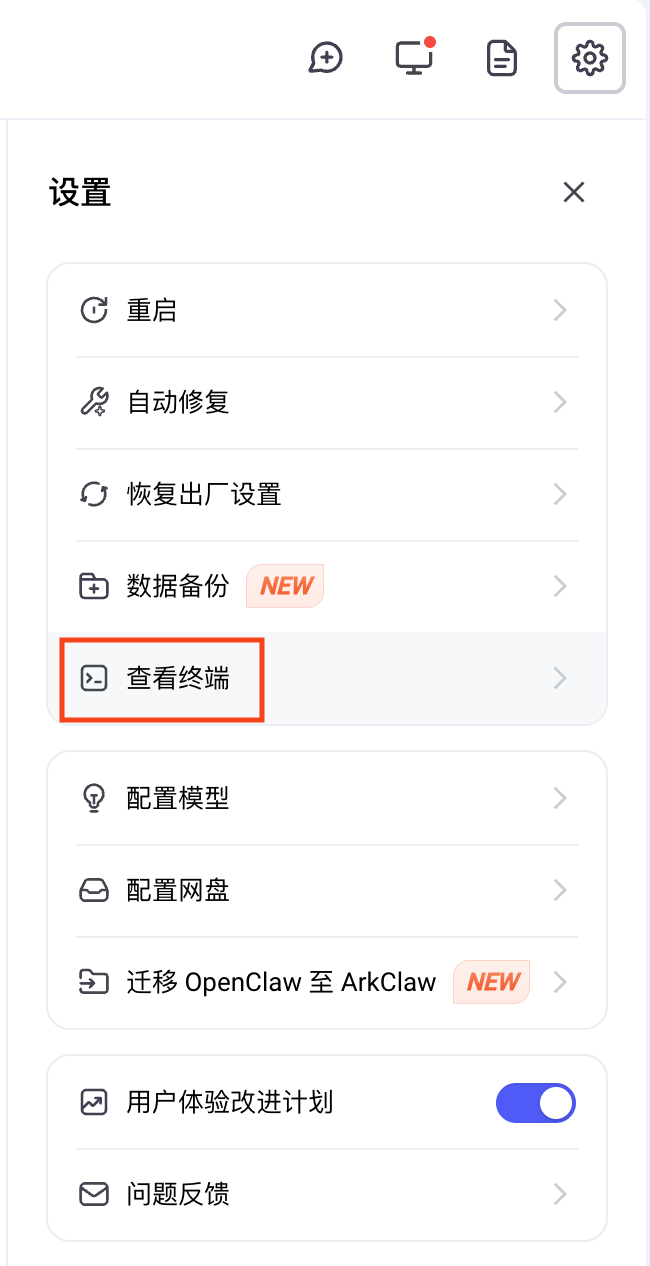
Task: Click the chevron on 数据备份 row
Action: coord(560,586)
